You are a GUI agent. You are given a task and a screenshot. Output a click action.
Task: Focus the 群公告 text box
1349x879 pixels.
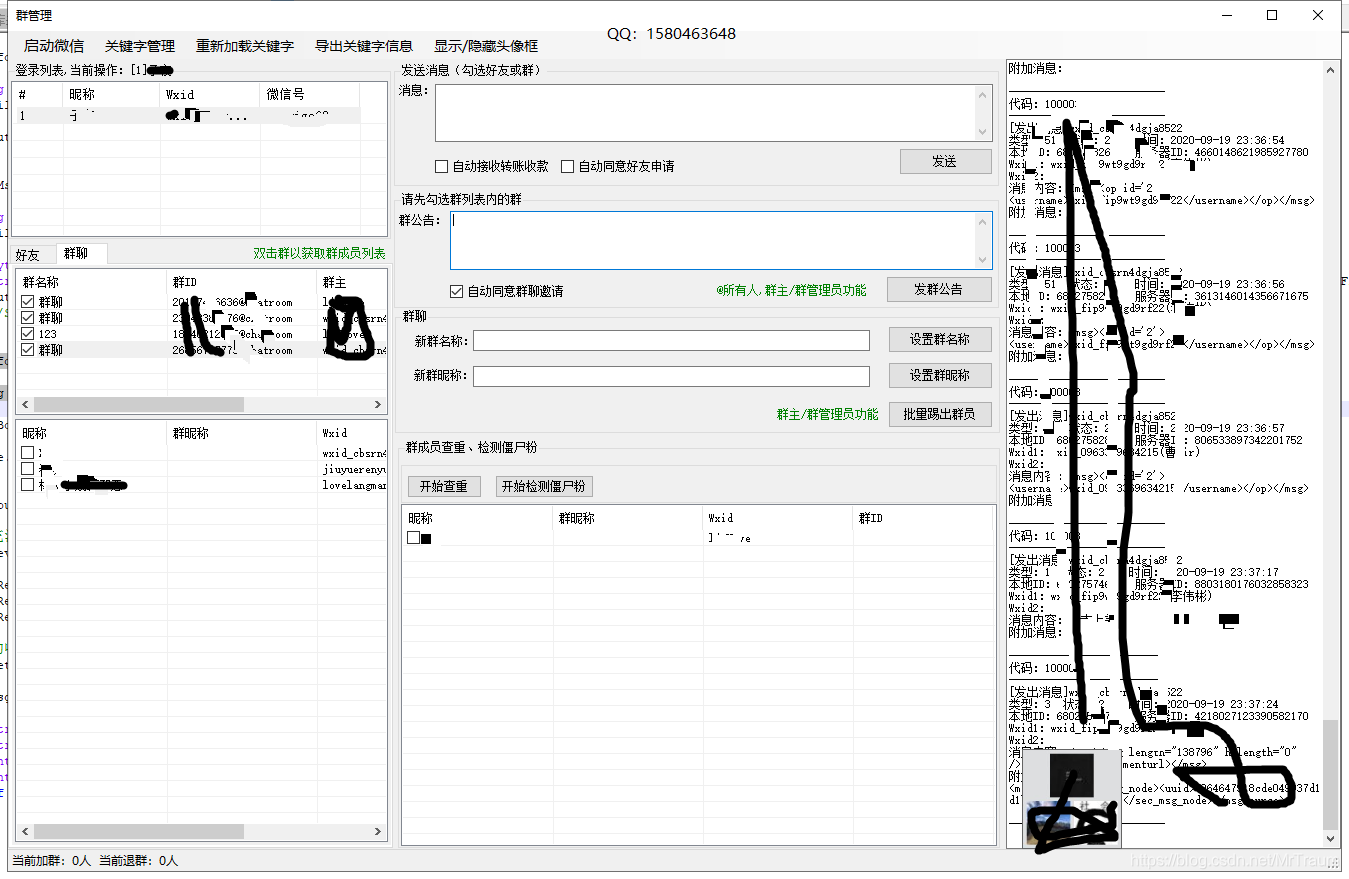(712, 240)
